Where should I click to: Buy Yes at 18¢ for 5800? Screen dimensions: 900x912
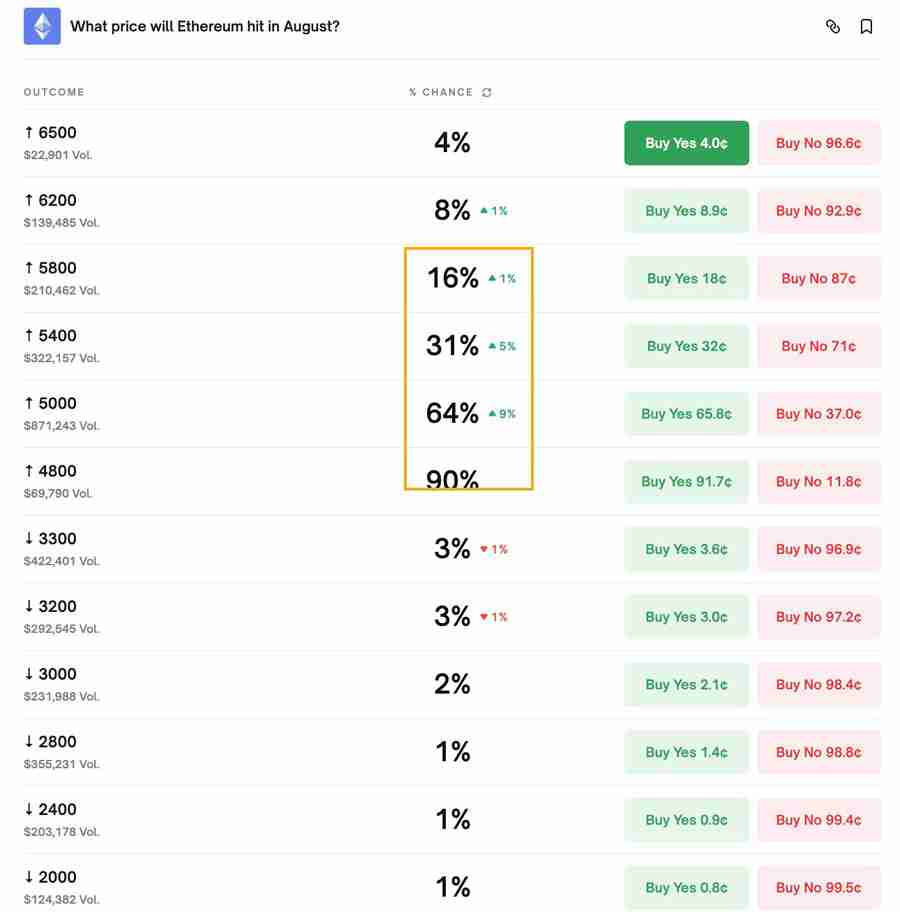686,278
